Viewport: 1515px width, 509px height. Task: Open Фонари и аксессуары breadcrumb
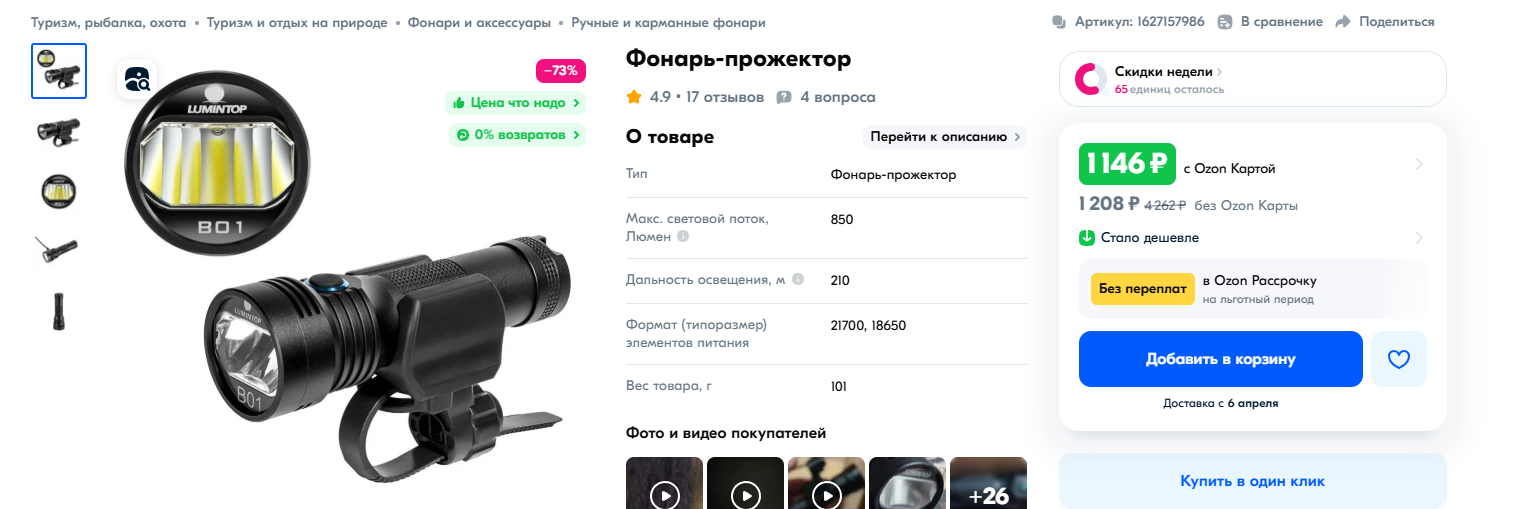479,22
